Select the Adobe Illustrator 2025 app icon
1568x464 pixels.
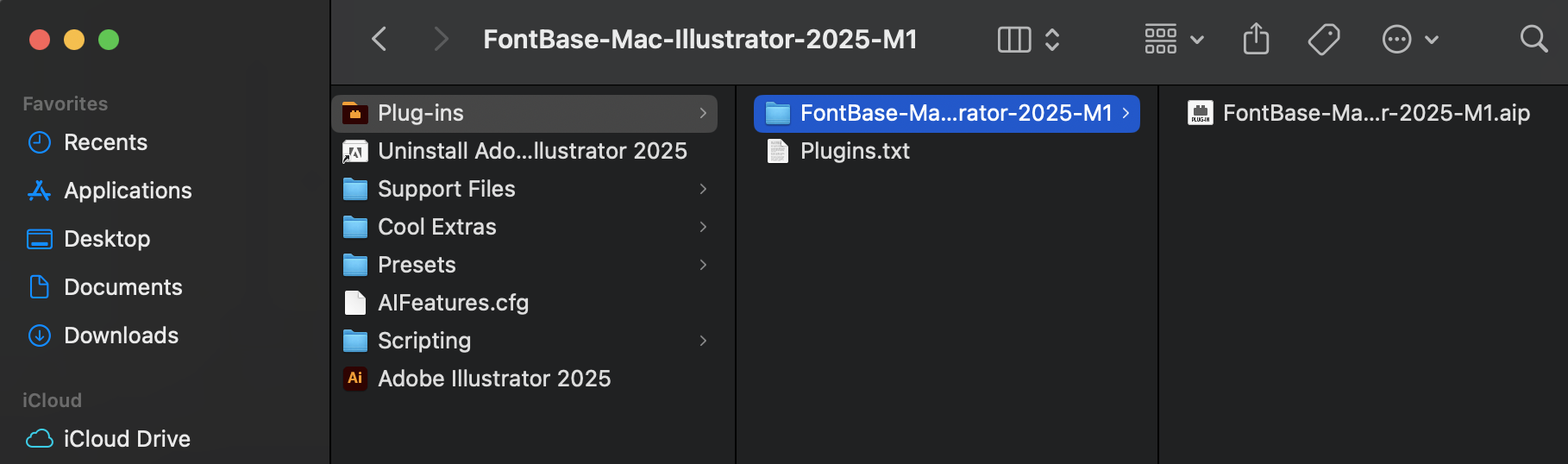point(355,379)
